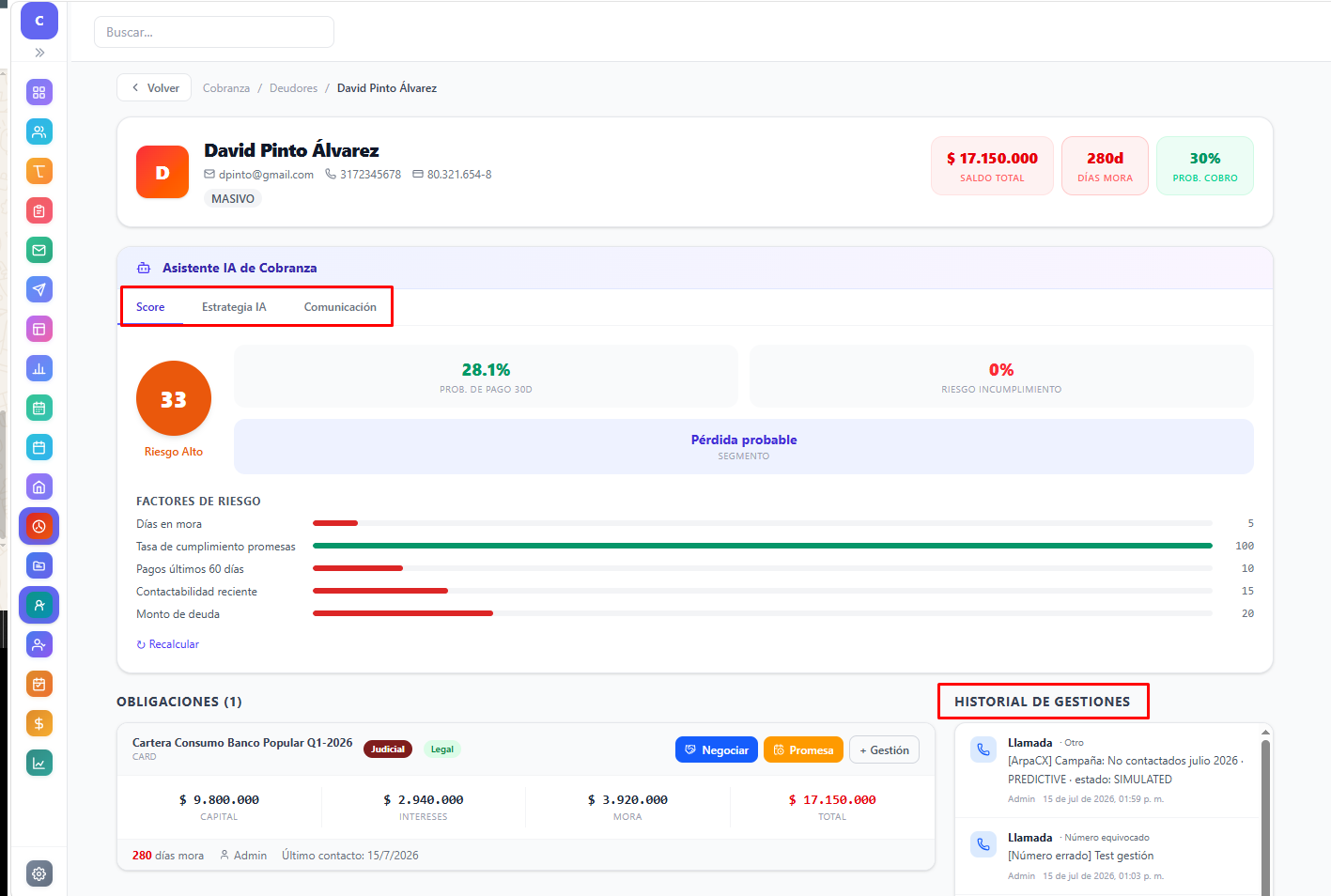Screen dimensions: 1331x896
Task: Open the users group icon in sidebar
Action: pyautogui.click(x=39, y=131)
